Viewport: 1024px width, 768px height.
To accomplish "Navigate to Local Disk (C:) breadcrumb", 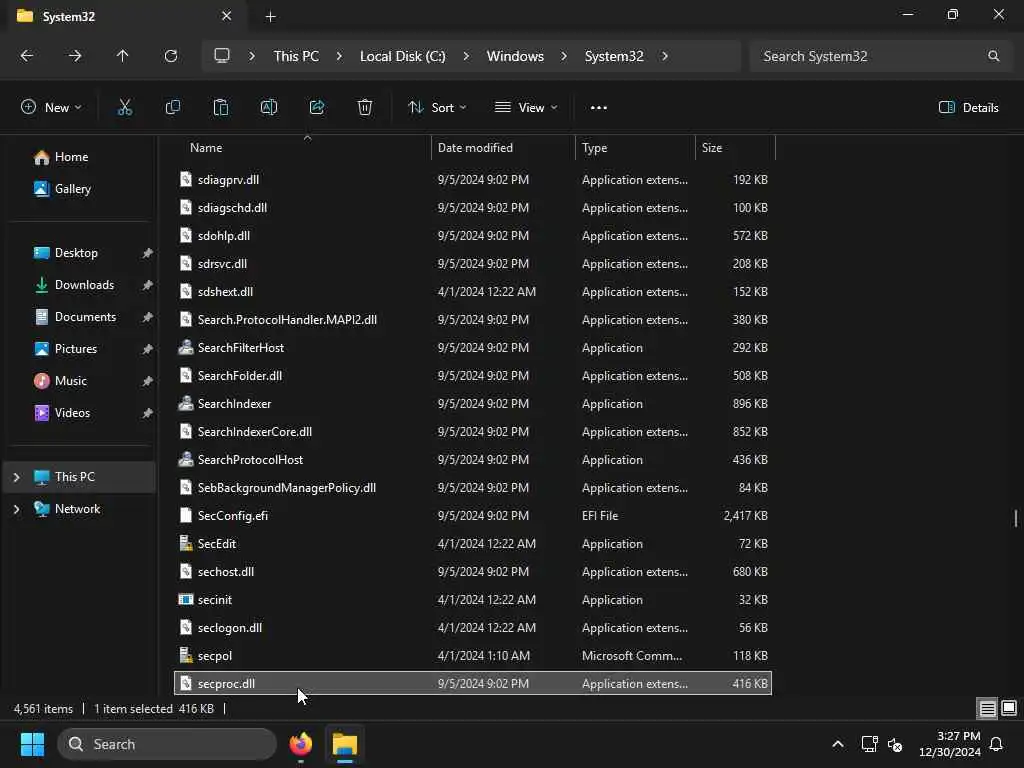I will (402, 56).
